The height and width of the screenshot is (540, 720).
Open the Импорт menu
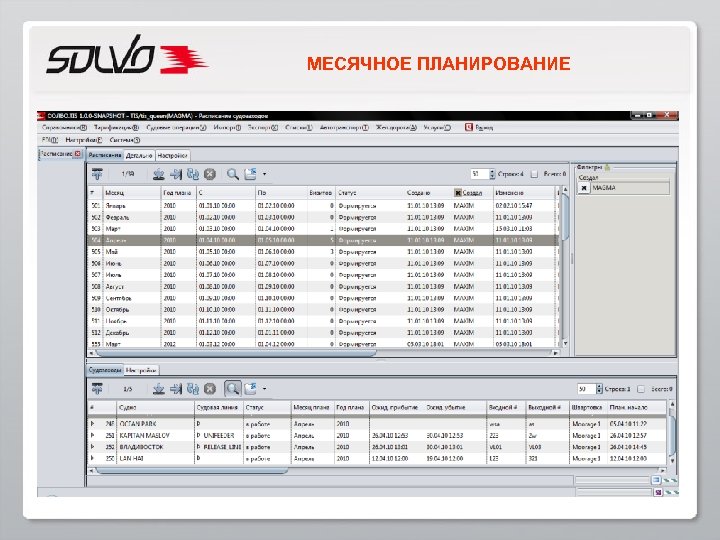pyautogui.click(x=227, y=128)
